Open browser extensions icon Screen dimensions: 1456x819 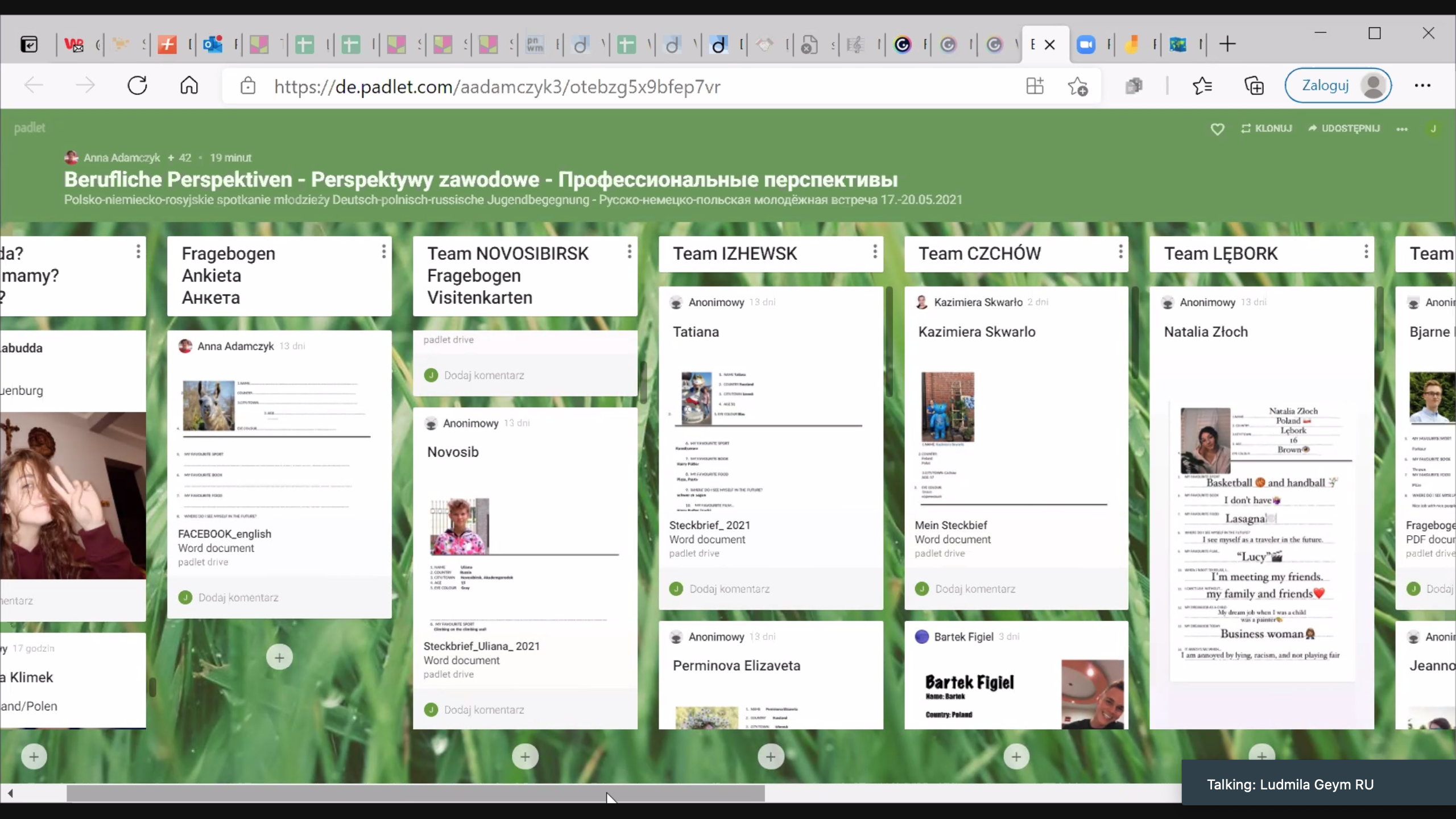point(1134,86)
